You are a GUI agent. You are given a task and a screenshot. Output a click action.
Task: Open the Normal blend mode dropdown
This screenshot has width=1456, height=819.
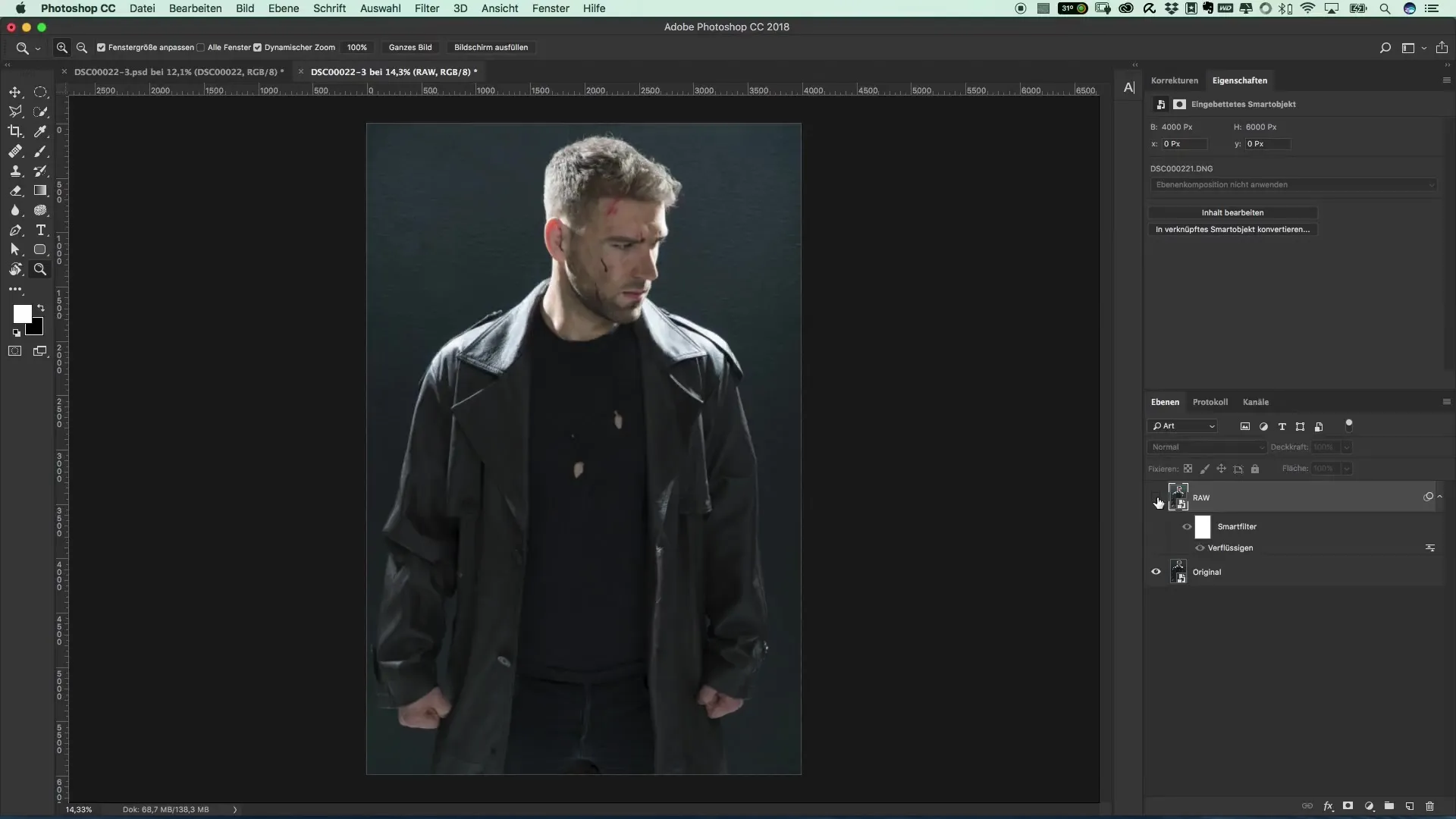tap(1207, 447)
